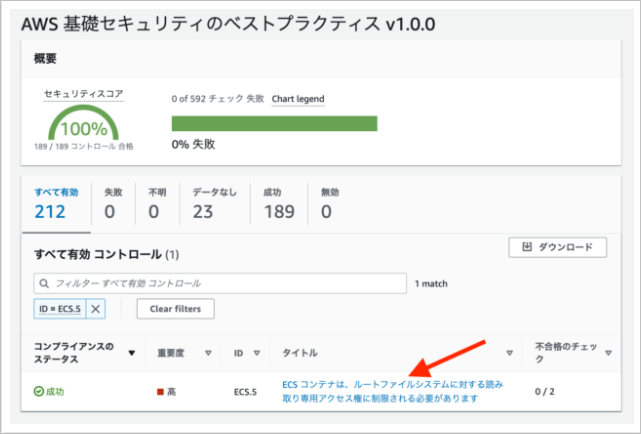Sort by タイトル column arrow

click(x=509, y=353)
